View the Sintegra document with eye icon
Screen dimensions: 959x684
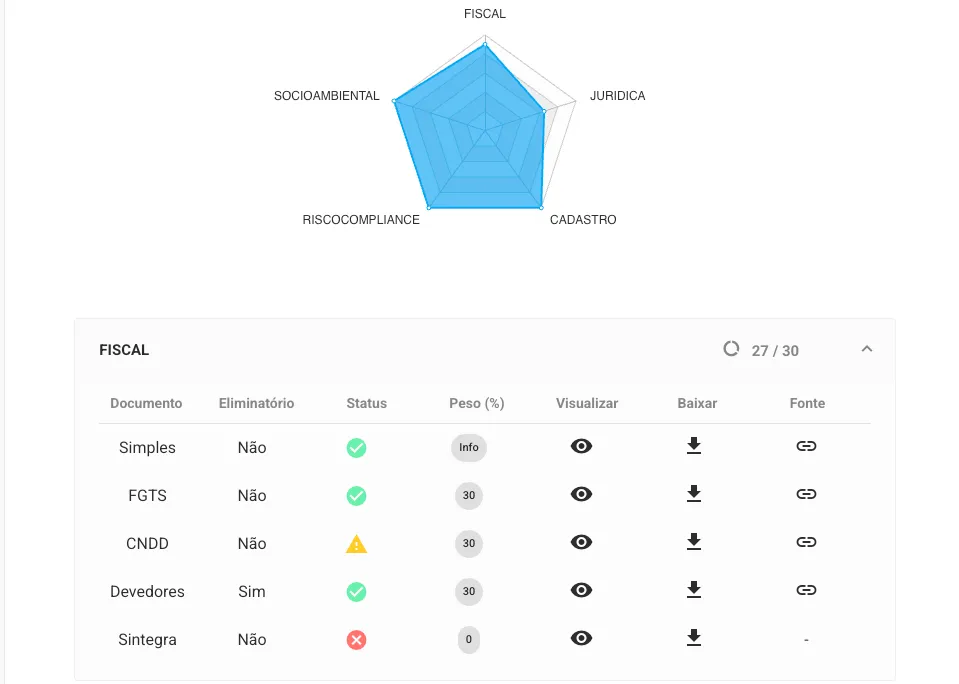pos(581,638)
